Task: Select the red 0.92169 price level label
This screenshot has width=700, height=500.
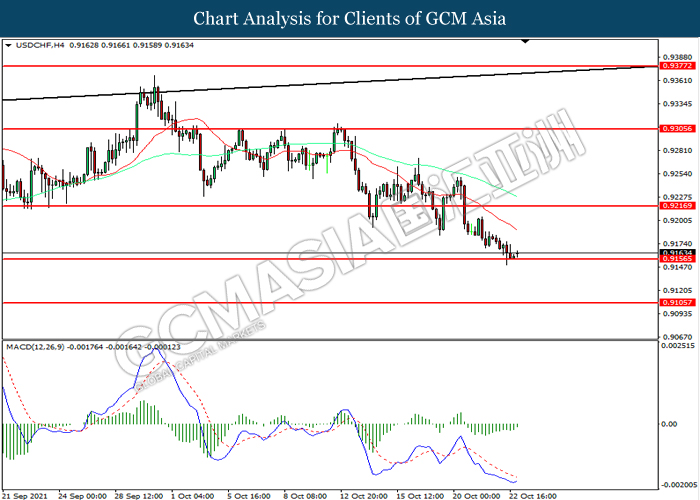Action: [677, 206]
